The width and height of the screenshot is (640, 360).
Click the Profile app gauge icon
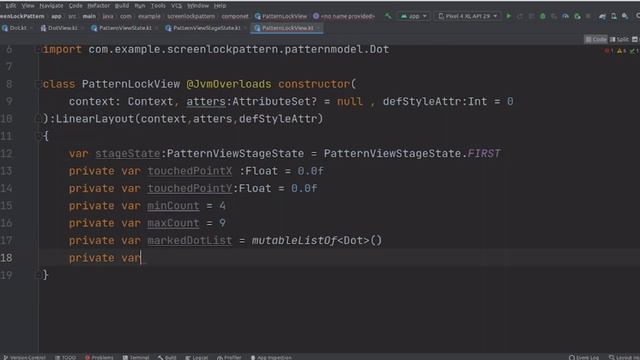[x=565, y=16]
